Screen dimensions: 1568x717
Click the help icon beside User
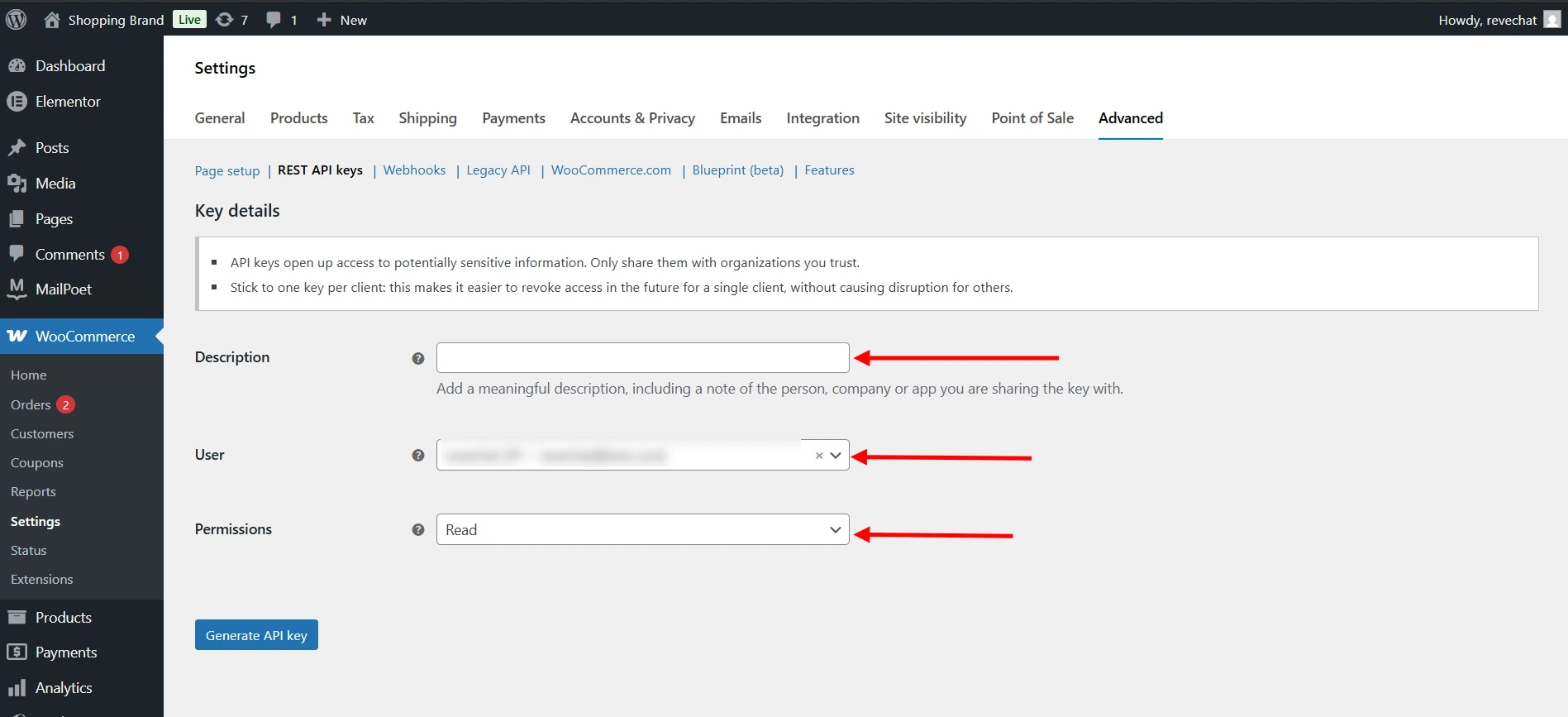(x=418, y=456)
